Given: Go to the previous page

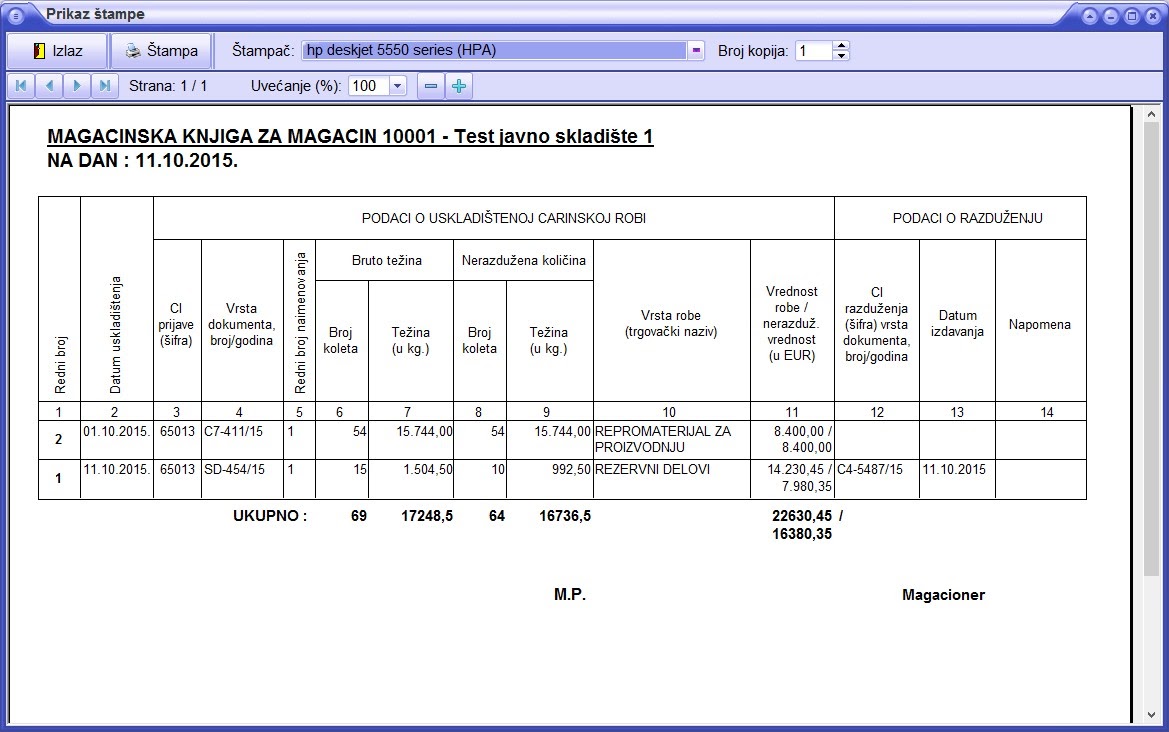Looking at the screenshot, I should pyautogui.click(x=49, y=86).
